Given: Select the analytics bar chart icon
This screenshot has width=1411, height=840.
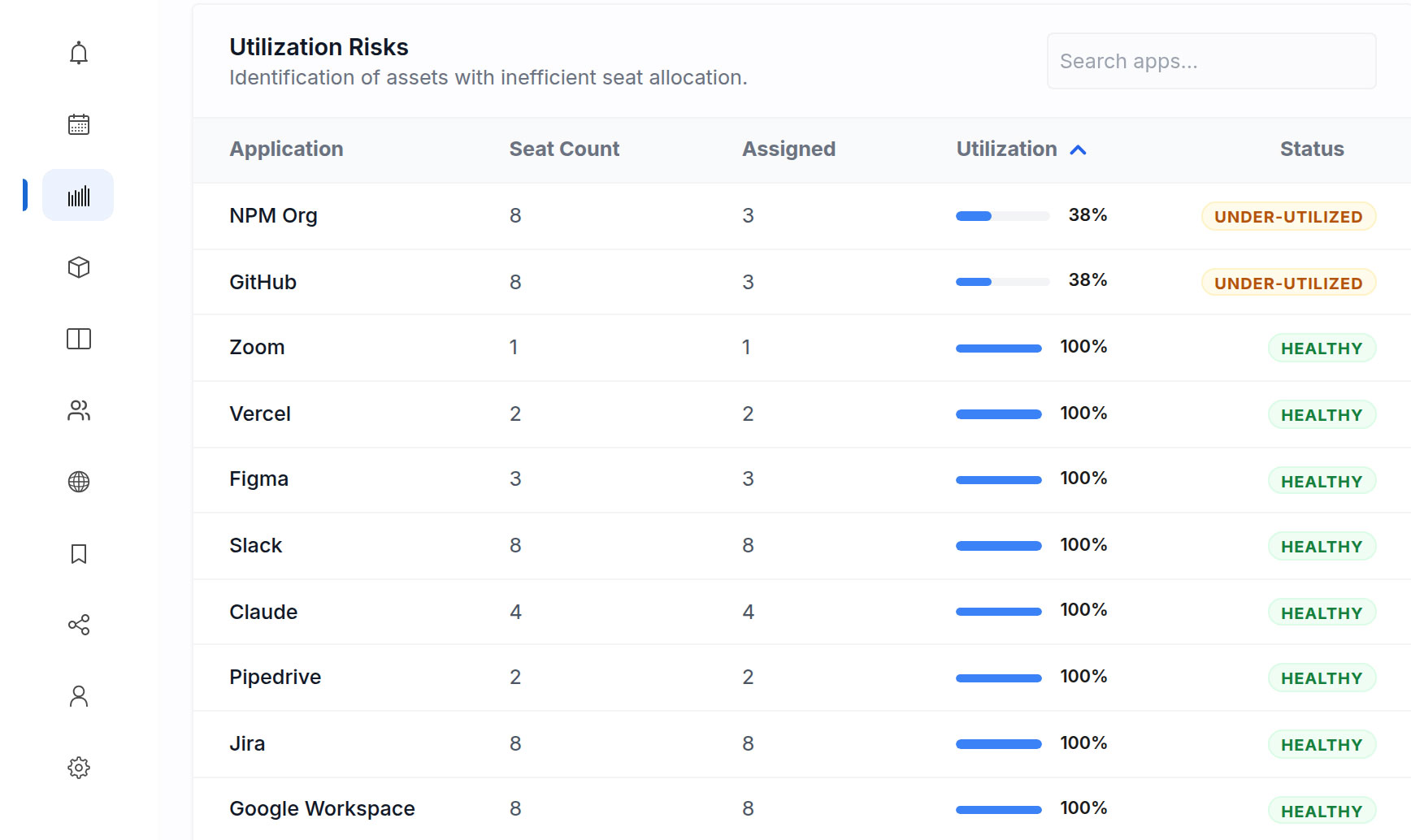Looking at the screenshot, I should (x=78, y=195).
